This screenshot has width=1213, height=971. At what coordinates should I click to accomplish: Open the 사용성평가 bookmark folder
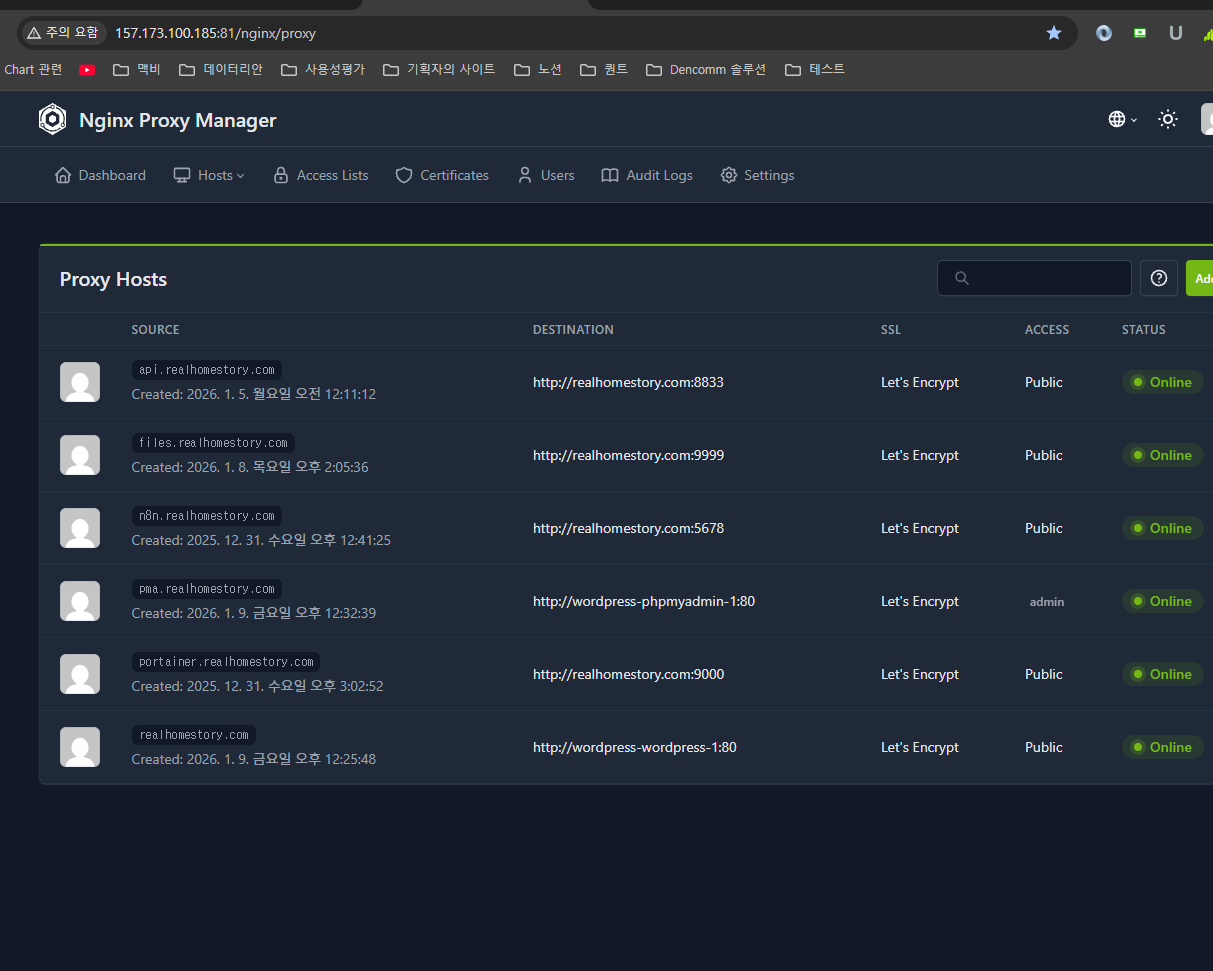(323, 70)
